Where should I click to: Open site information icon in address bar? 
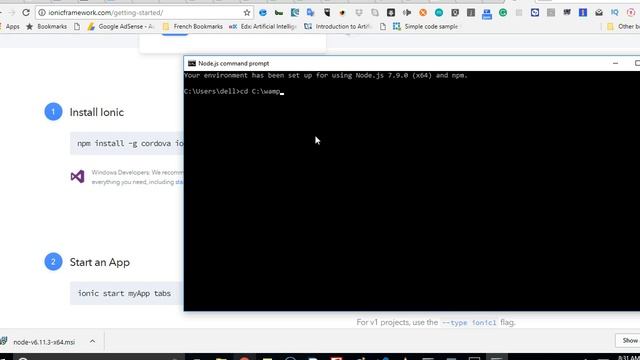(x=42, y=13)
